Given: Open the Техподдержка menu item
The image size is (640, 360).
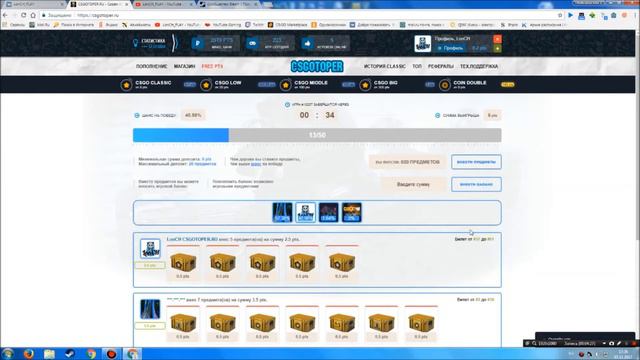Looking at the screenshot, I should pyautogui.click(x=479, y=66).
